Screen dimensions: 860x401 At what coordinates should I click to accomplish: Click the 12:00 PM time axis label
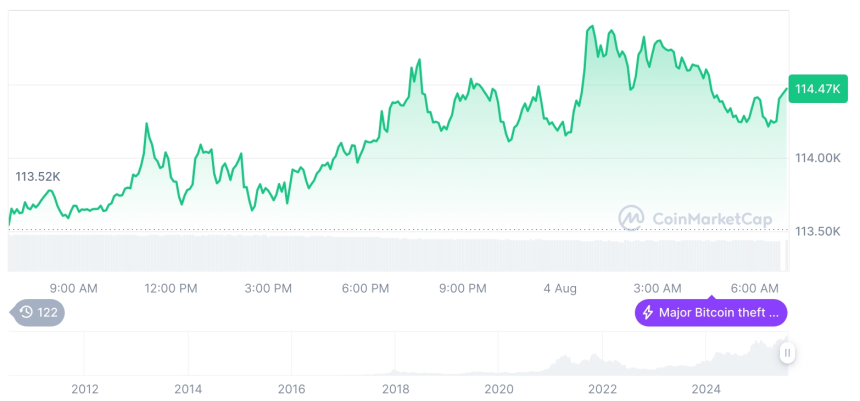tap(171, 288)
